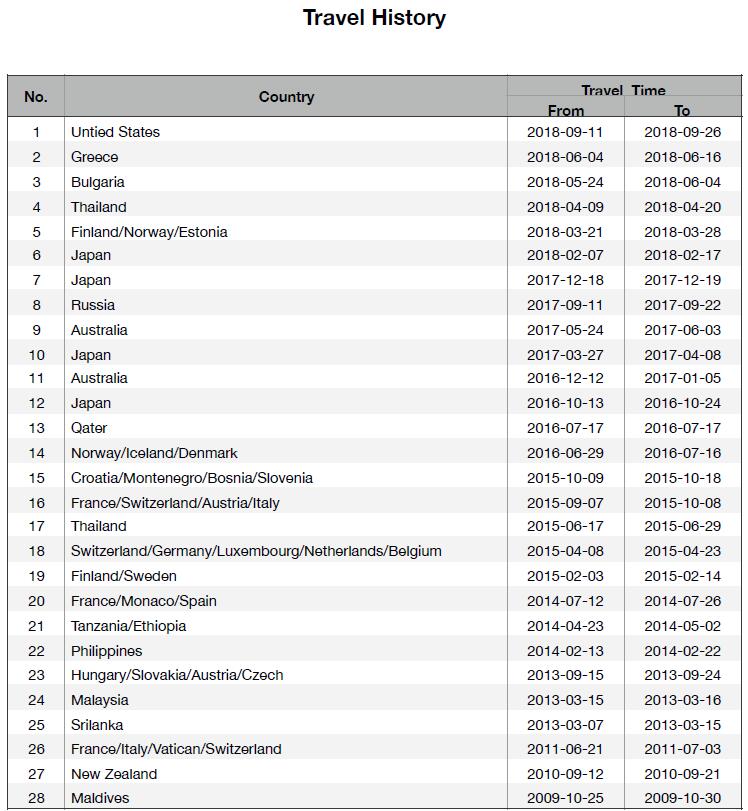
Task: Click the Switzerland/Germany/Luxembourg/Netherlands/Belgium cell
Action: coord(256,551)
